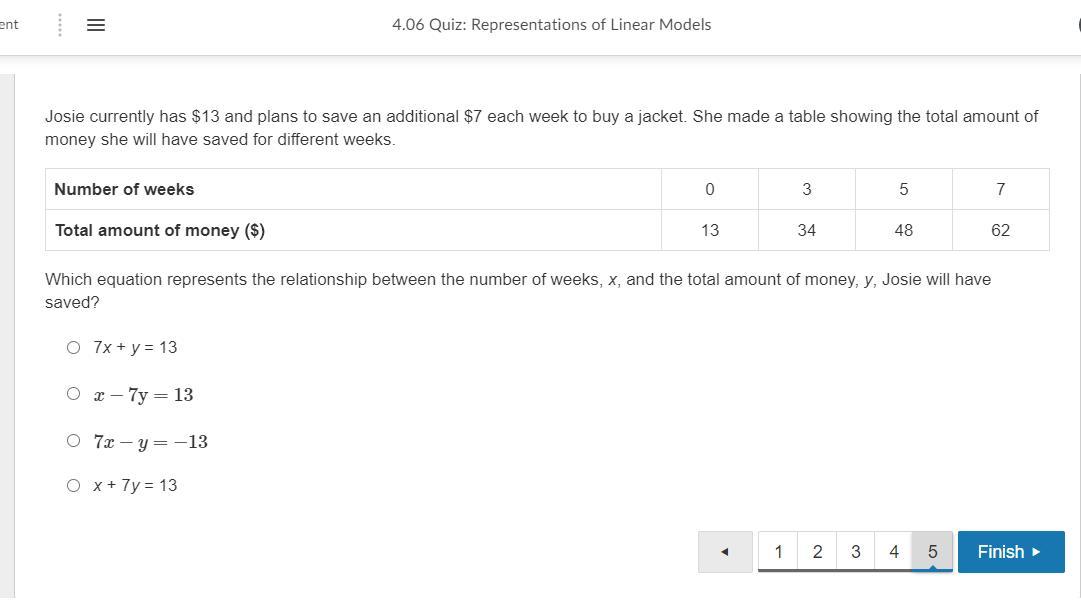The width and height of the screenshot is (1081, 600).
Task: Click the 'Total amount of money ($)' cell
Action: click(x=160, y=230)
